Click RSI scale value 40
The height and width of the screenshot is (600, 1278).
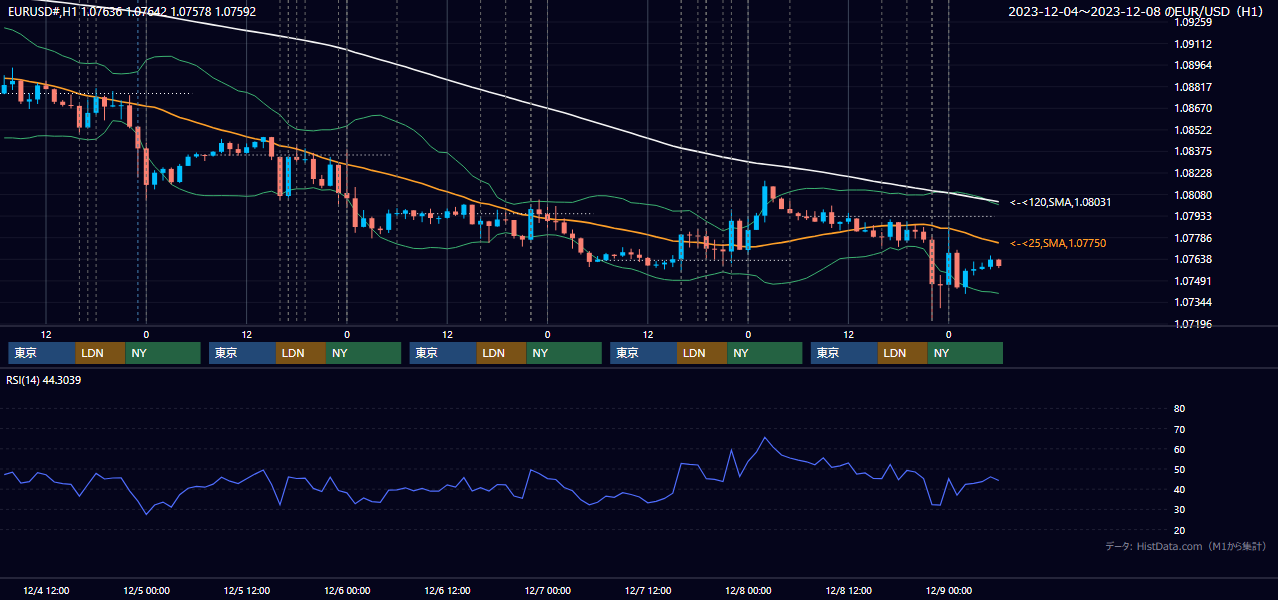click(1179, 490)
